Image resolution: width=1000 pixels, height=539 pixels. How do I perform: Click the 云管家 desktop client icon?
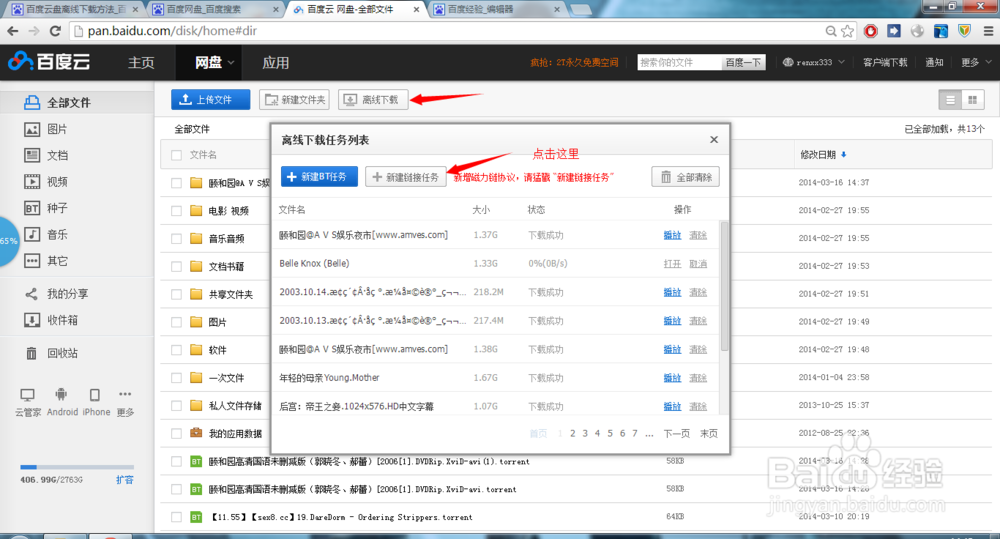point(27,395)
